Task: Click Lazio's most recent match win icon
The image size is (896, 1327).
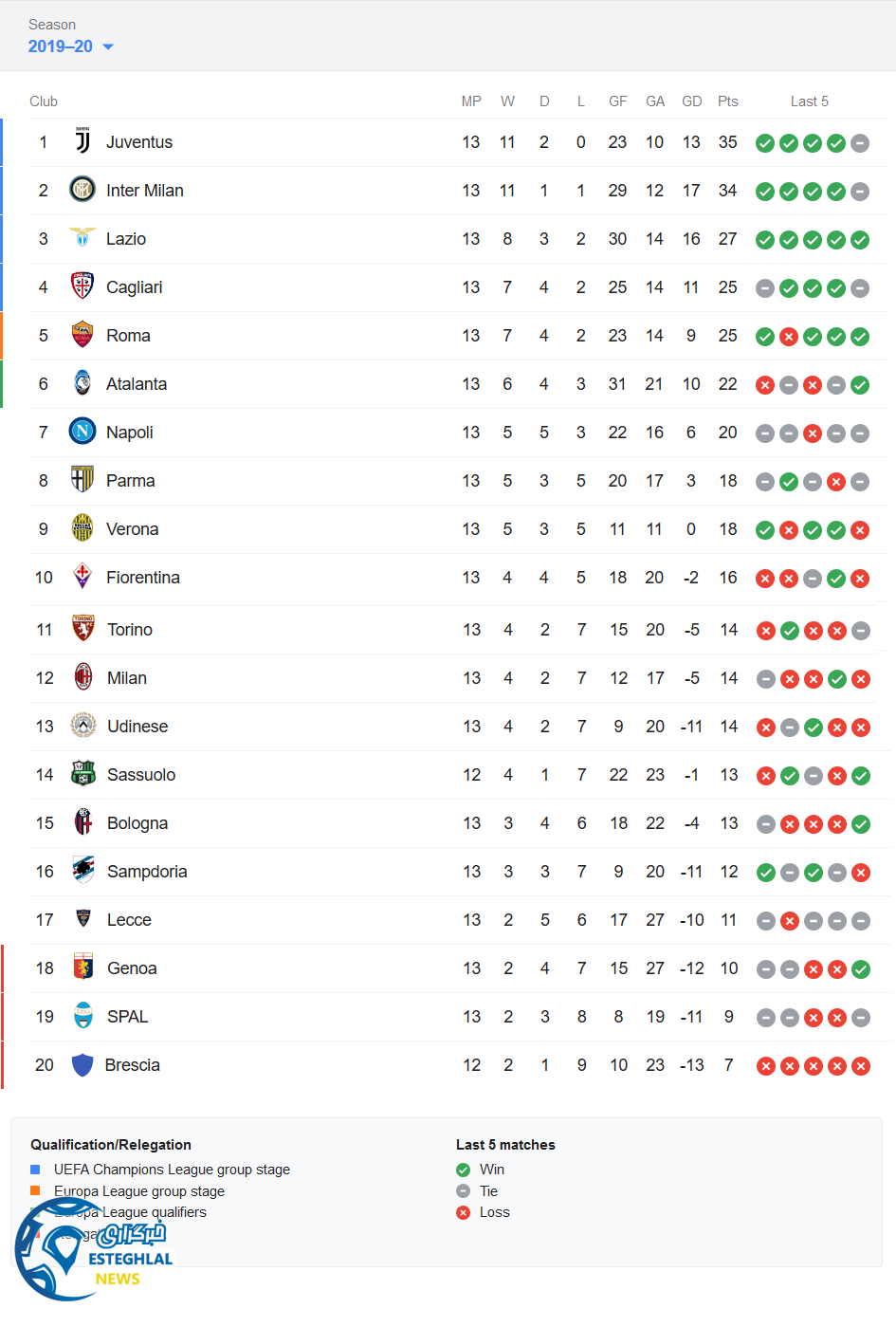Action: (x=860, y=240)
